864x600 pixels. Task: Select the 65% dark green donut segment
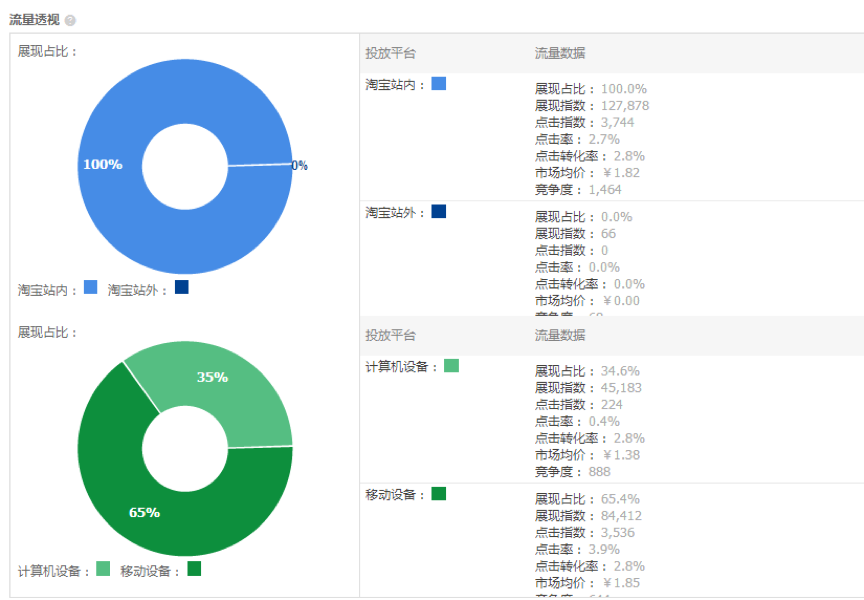(144, 512)
